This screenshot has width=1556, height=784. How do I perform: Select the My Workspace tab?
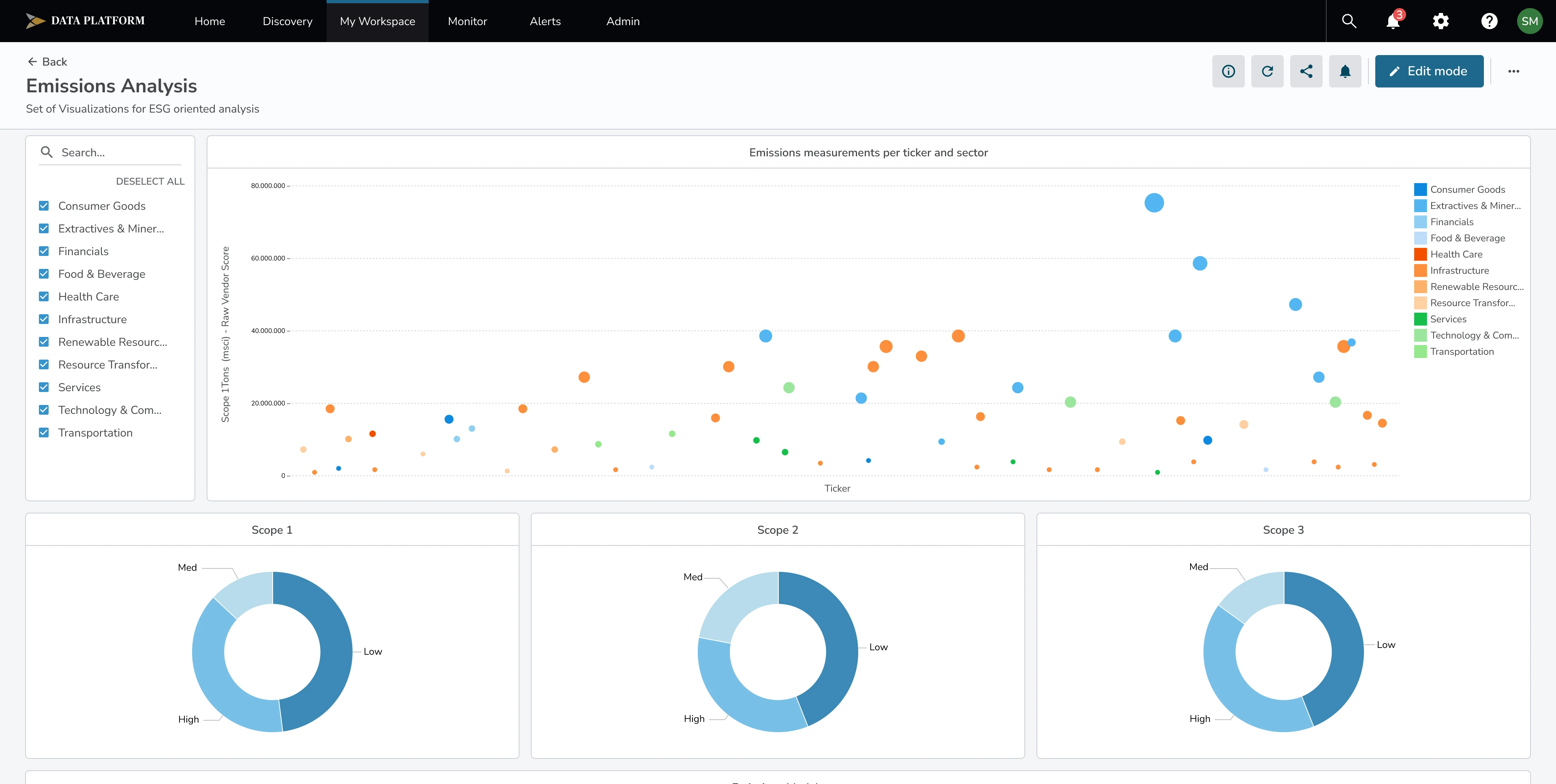(x=378, y=21)
